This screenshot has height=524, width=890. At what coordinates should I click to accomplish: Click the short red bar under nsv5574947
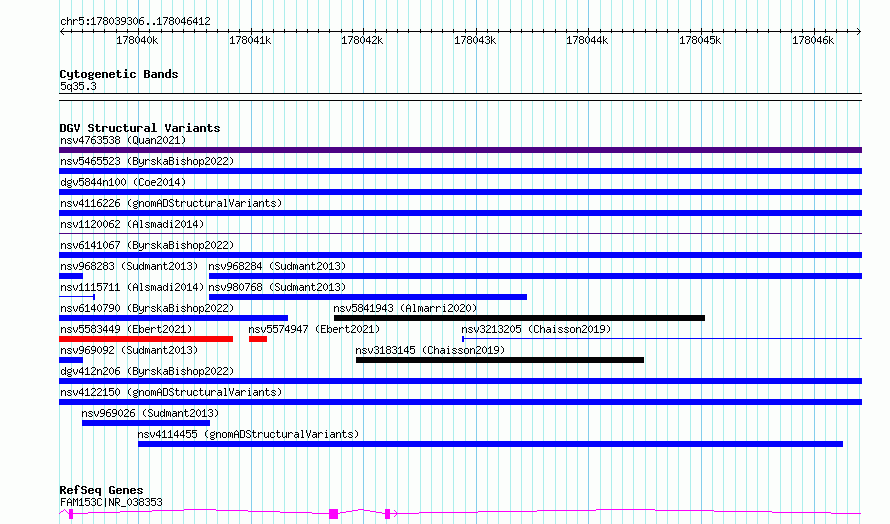click(x=258, y=339)
